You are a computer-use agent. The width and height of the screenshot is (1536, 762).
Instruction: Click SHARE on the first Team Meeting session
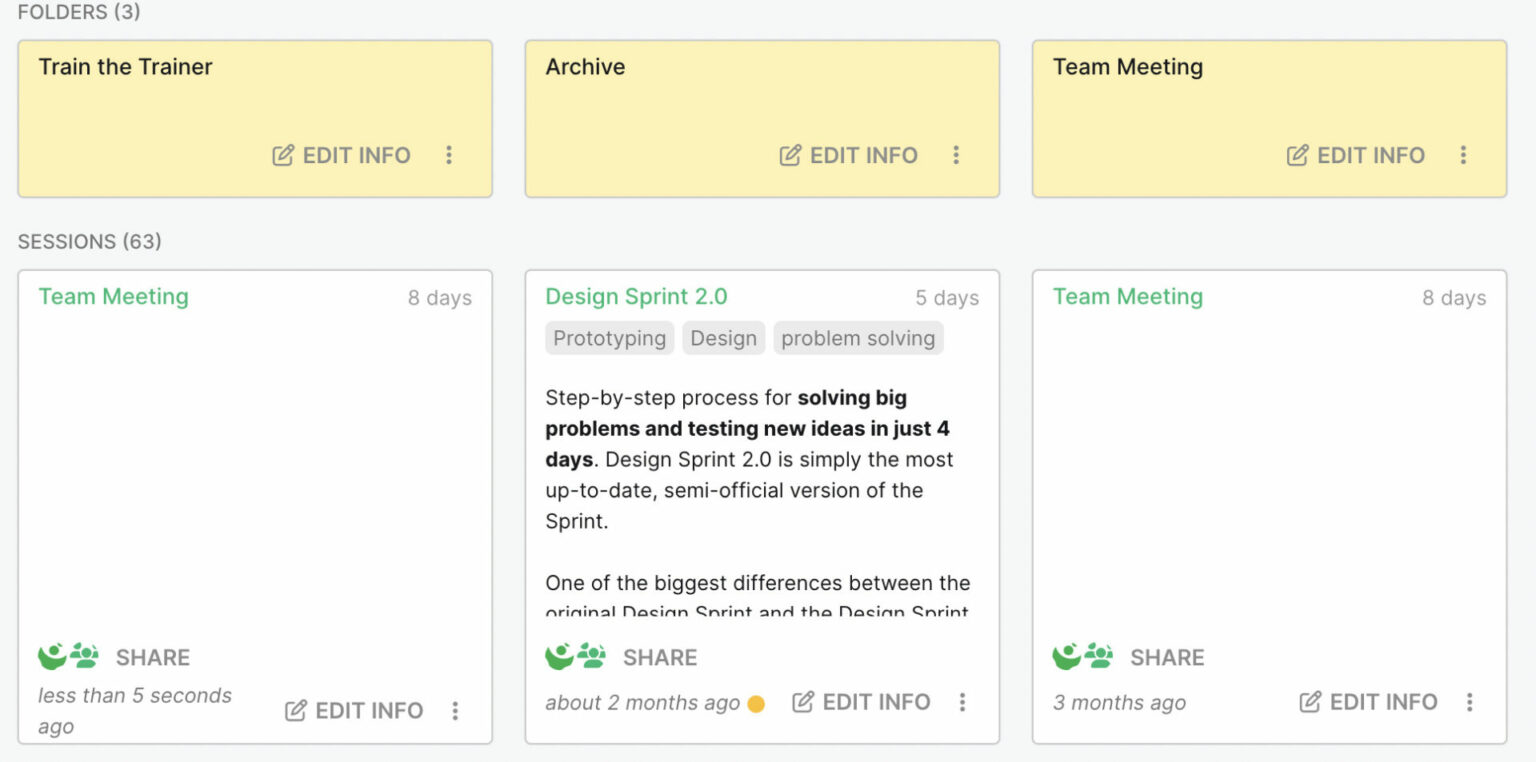(x=152, y=657)
